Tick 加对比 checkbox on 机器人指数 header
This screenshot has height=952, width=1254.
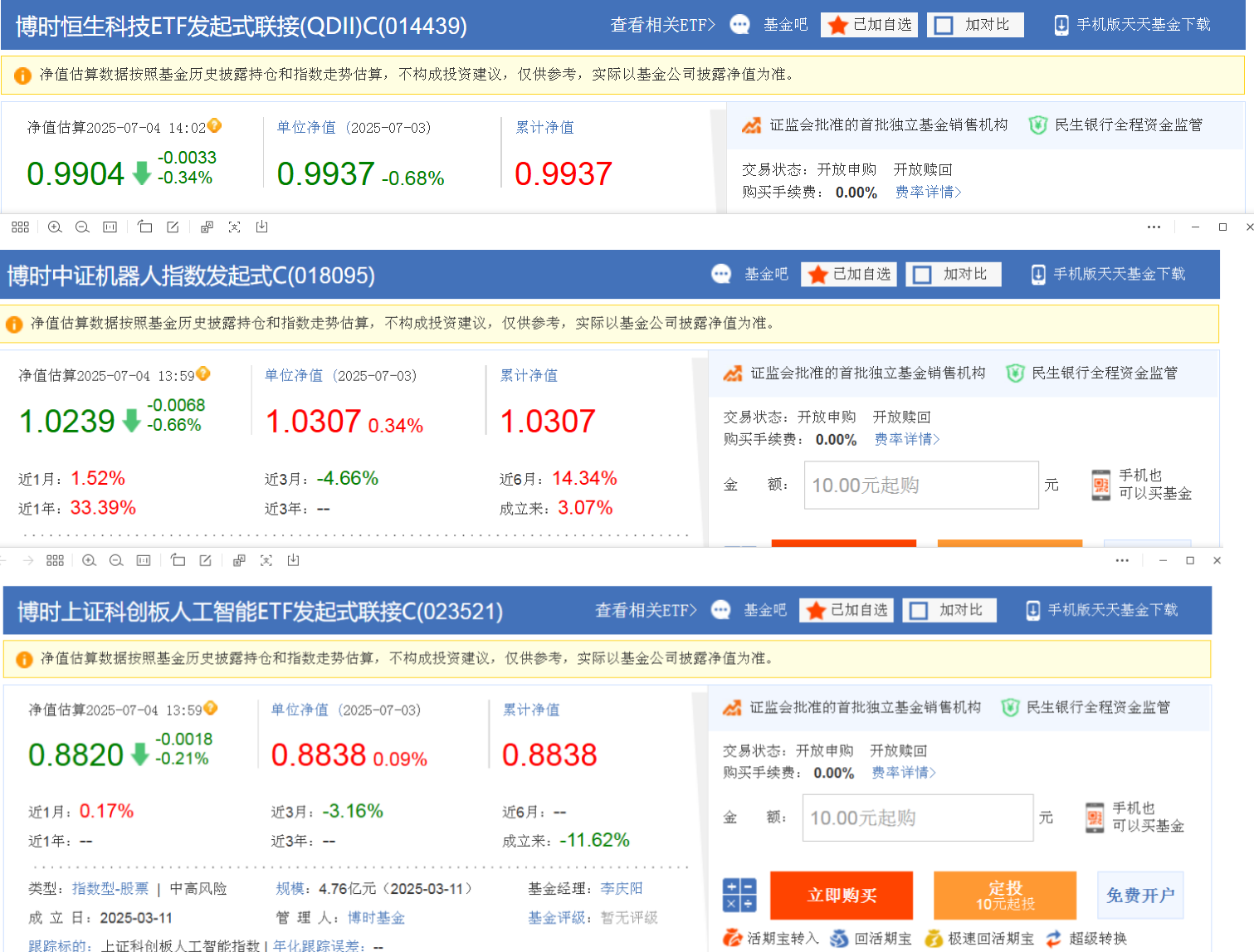pyautogui.click(x=922, y=274)
